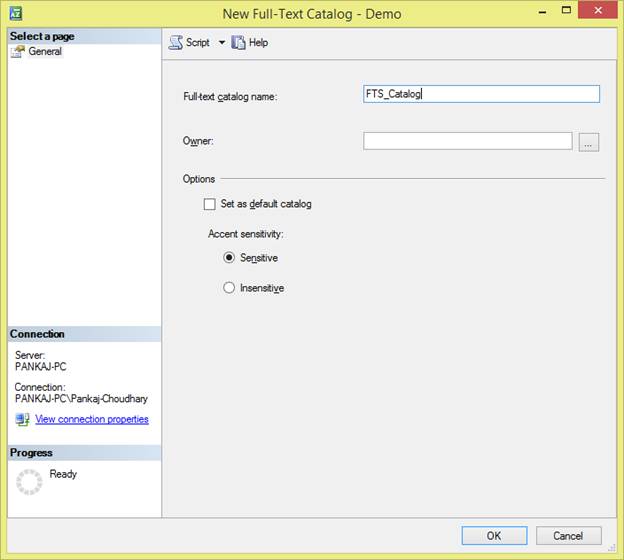Click the view connection properties icon
The height and width of the screenshot is (560, 624).
pos(22,420)
